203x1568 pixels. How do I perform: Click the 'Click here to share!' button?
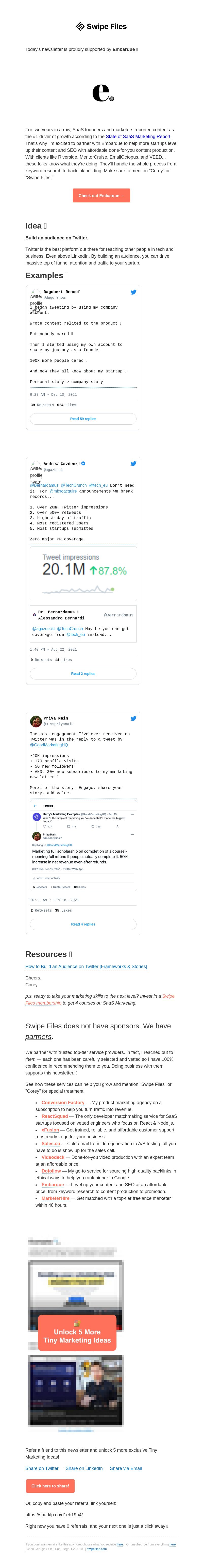point(50,1486)
